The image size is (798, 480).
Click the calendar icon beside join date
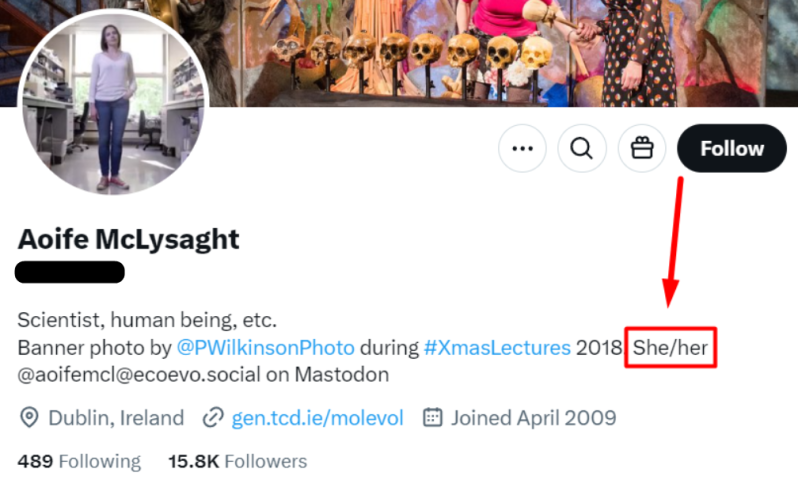click(x=433, y=417)
